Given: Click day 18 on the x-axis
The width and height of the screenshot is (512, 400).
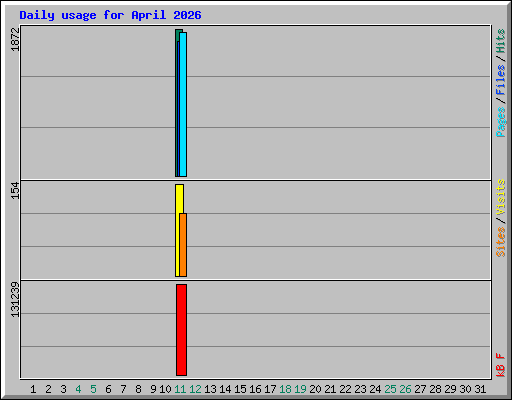Looking at the screenshot, I should pos(285,389).
